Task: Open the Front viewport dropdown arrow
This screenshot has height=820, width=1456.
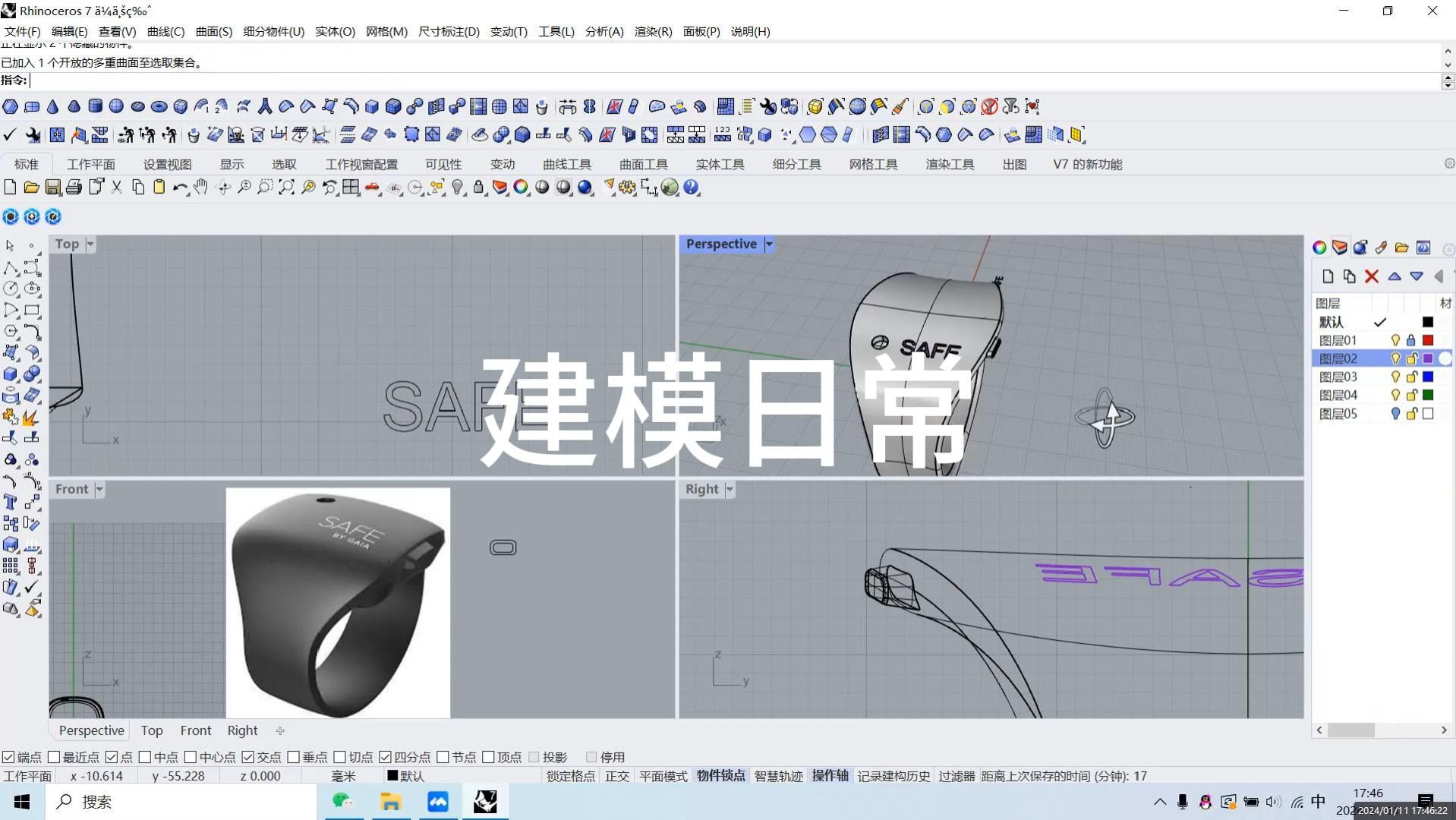Action: pyautogui.click(x=99, y=490)
